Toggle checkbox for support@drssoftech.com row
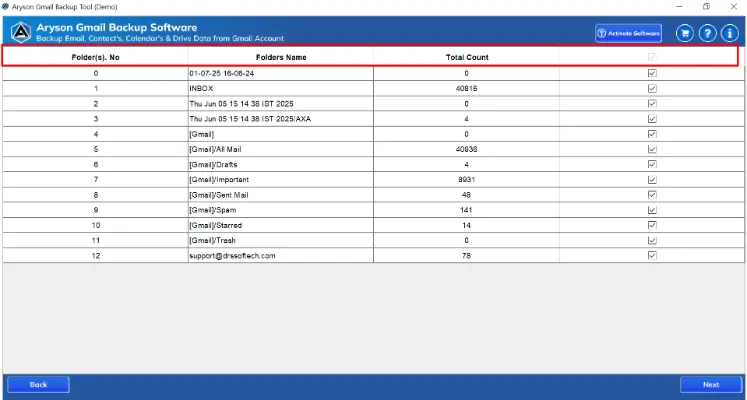Screen dimensions: 747x400 click(x=652, y=255)
